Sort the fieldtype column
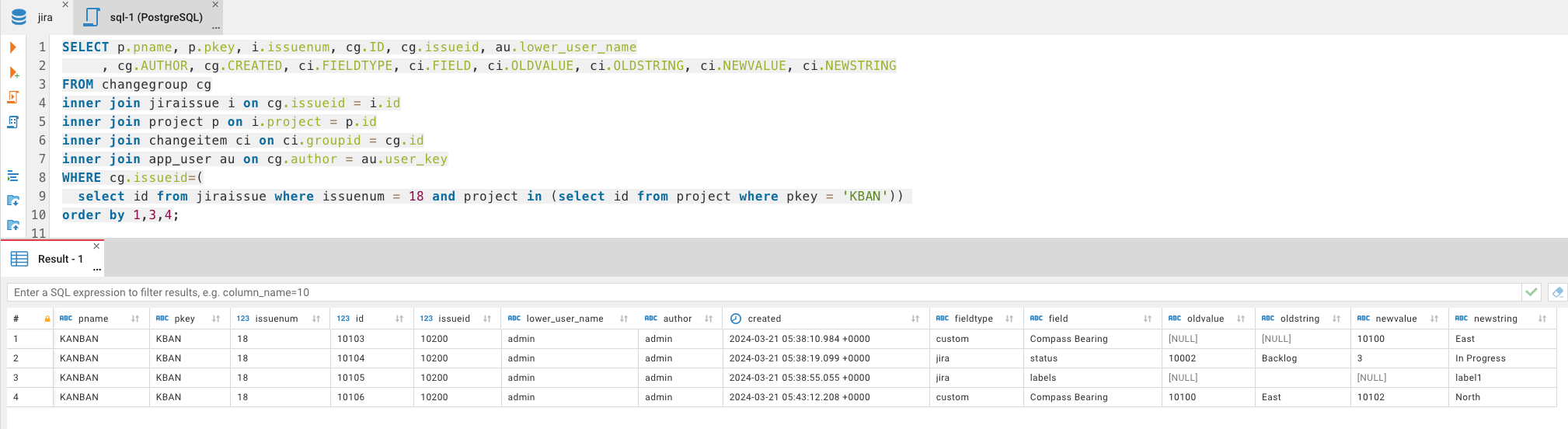Viewport: 1568px width, 429px height. click(x=1009, y=319)
